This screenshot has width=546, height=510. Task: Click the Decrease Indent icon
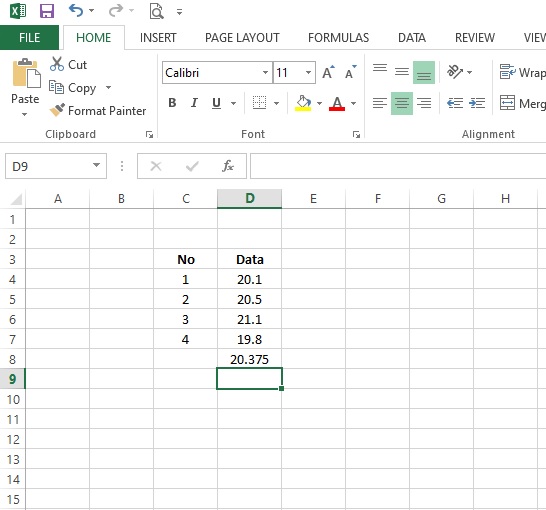pyautogui.click(x=455, y=103)
